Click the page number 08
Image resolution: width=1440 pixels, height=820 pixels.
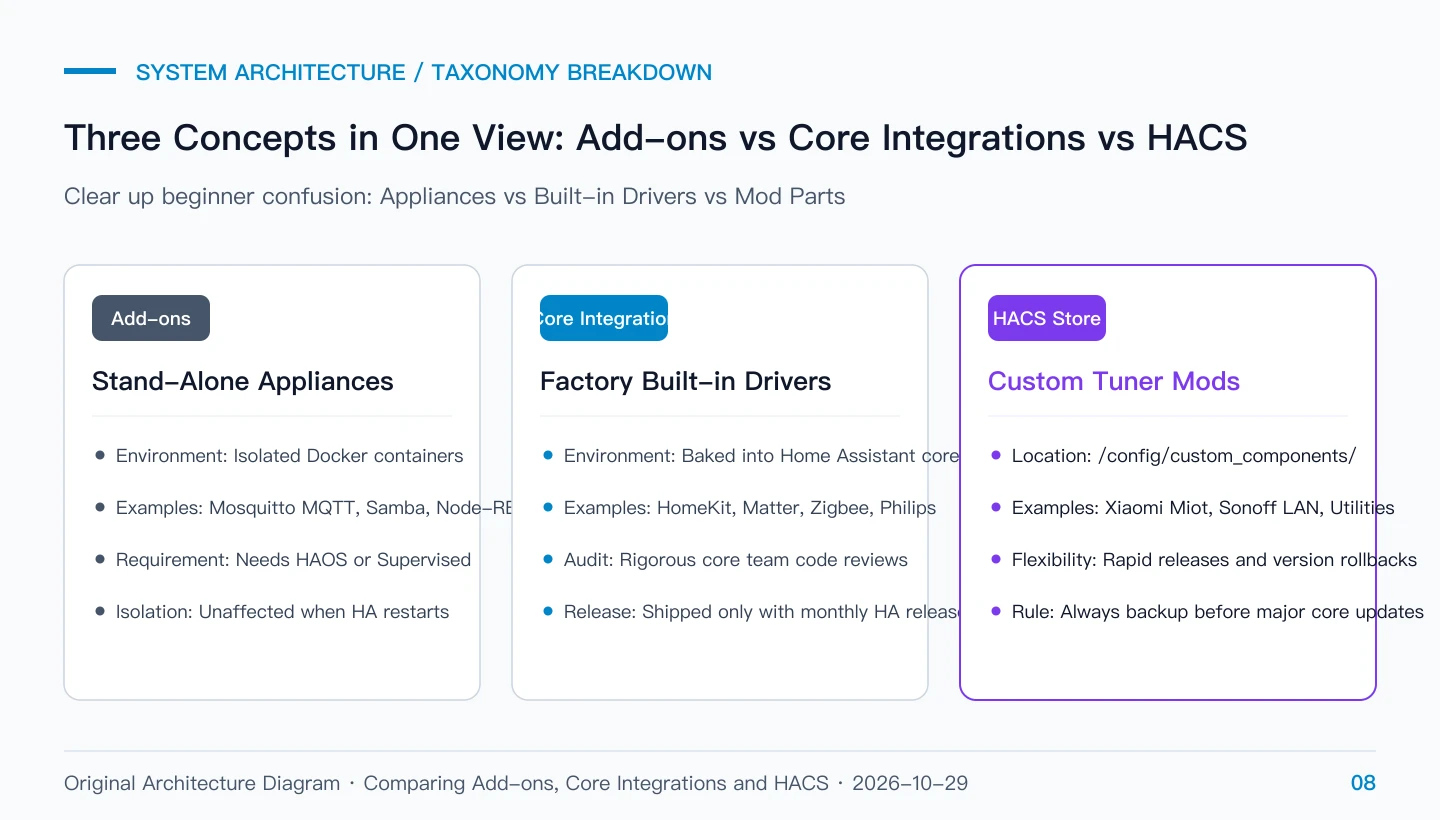tap(1363, 783)
